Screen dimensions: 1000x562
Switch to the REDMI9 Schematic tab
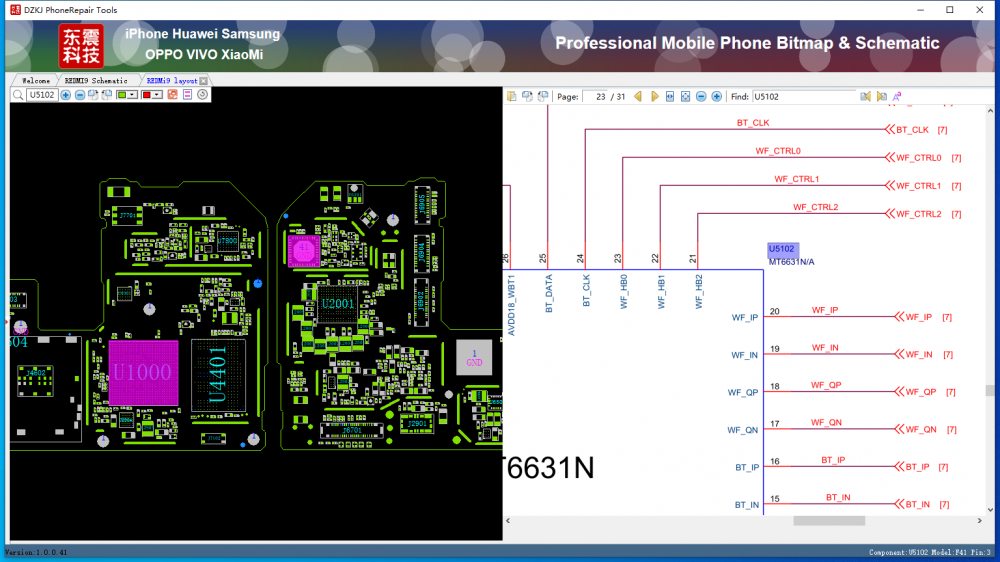96,80
